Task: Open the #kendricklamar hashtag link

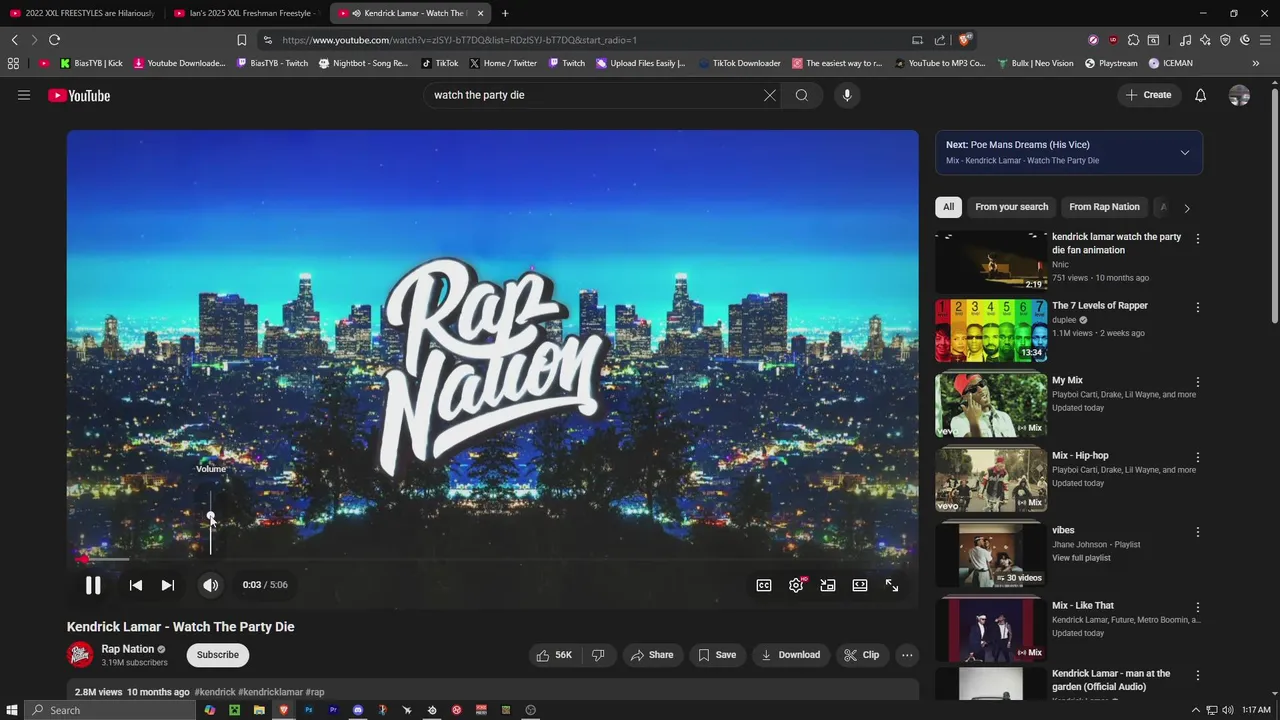Action: pyautogui.click(x=271, y=692)
